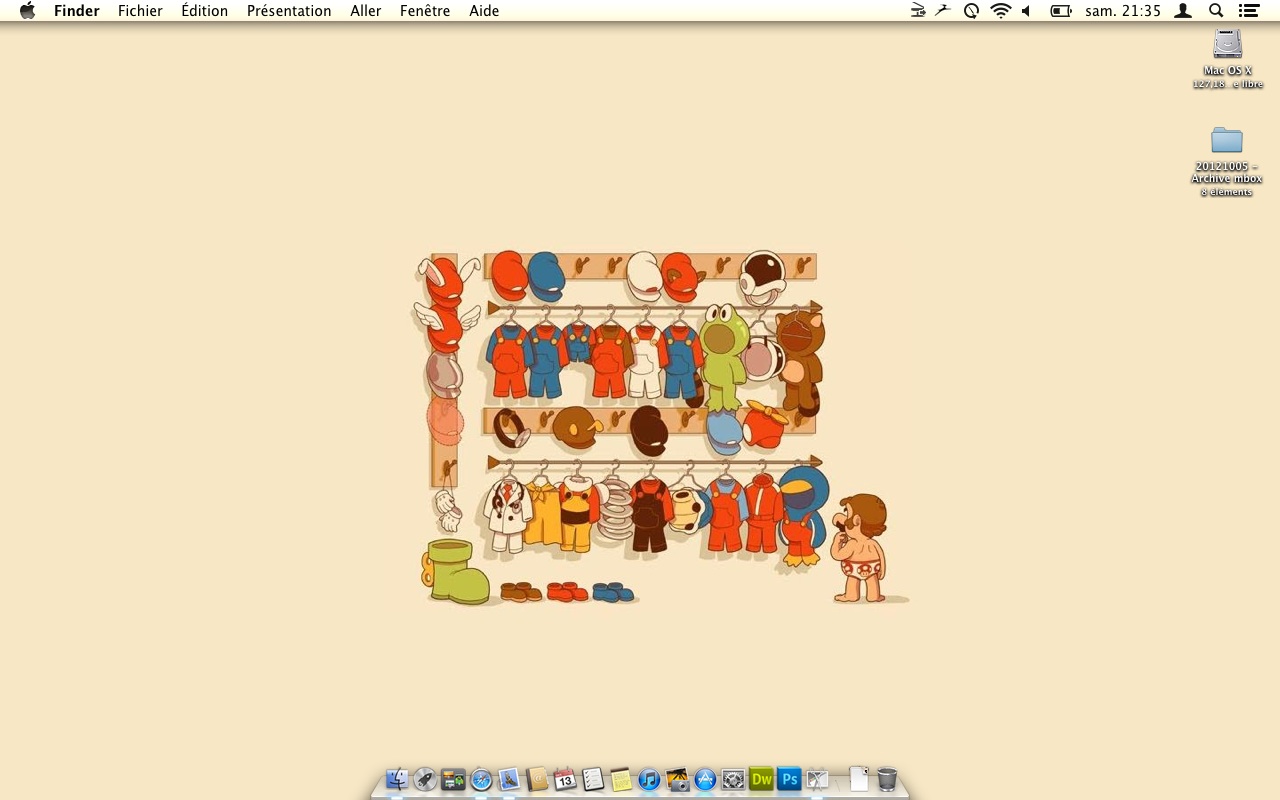Open the Aide menu
Screen dimensions: 1280x800
point(484,11)
